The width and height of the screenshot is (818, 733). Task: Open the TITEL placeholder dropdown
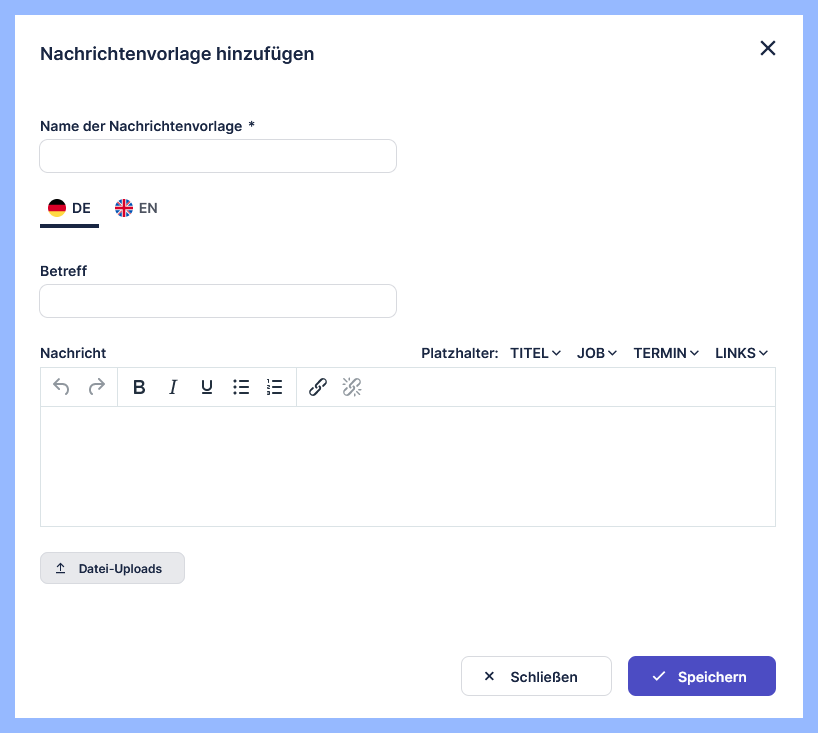535,353
